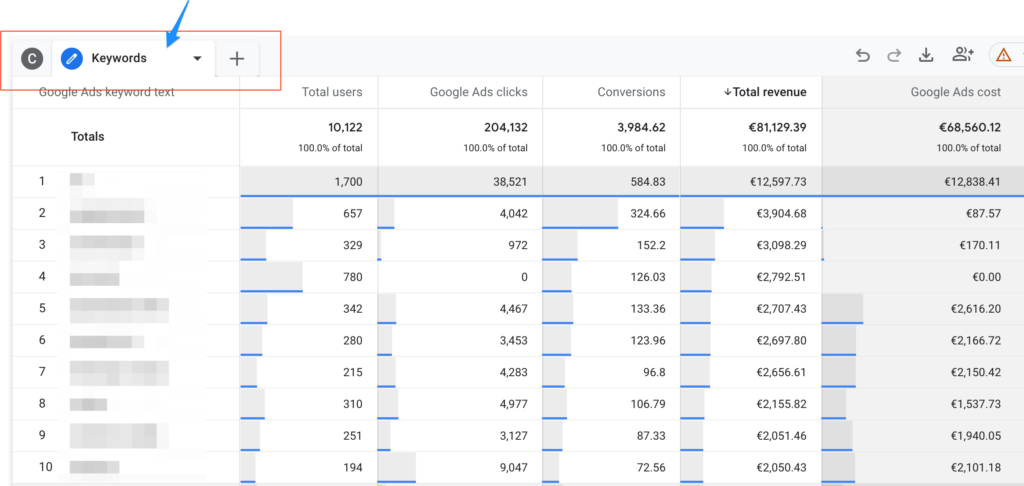Viewport: 1024px width, 486px height.
Task: Download the exploration data
Action: (x=925, y=56)
